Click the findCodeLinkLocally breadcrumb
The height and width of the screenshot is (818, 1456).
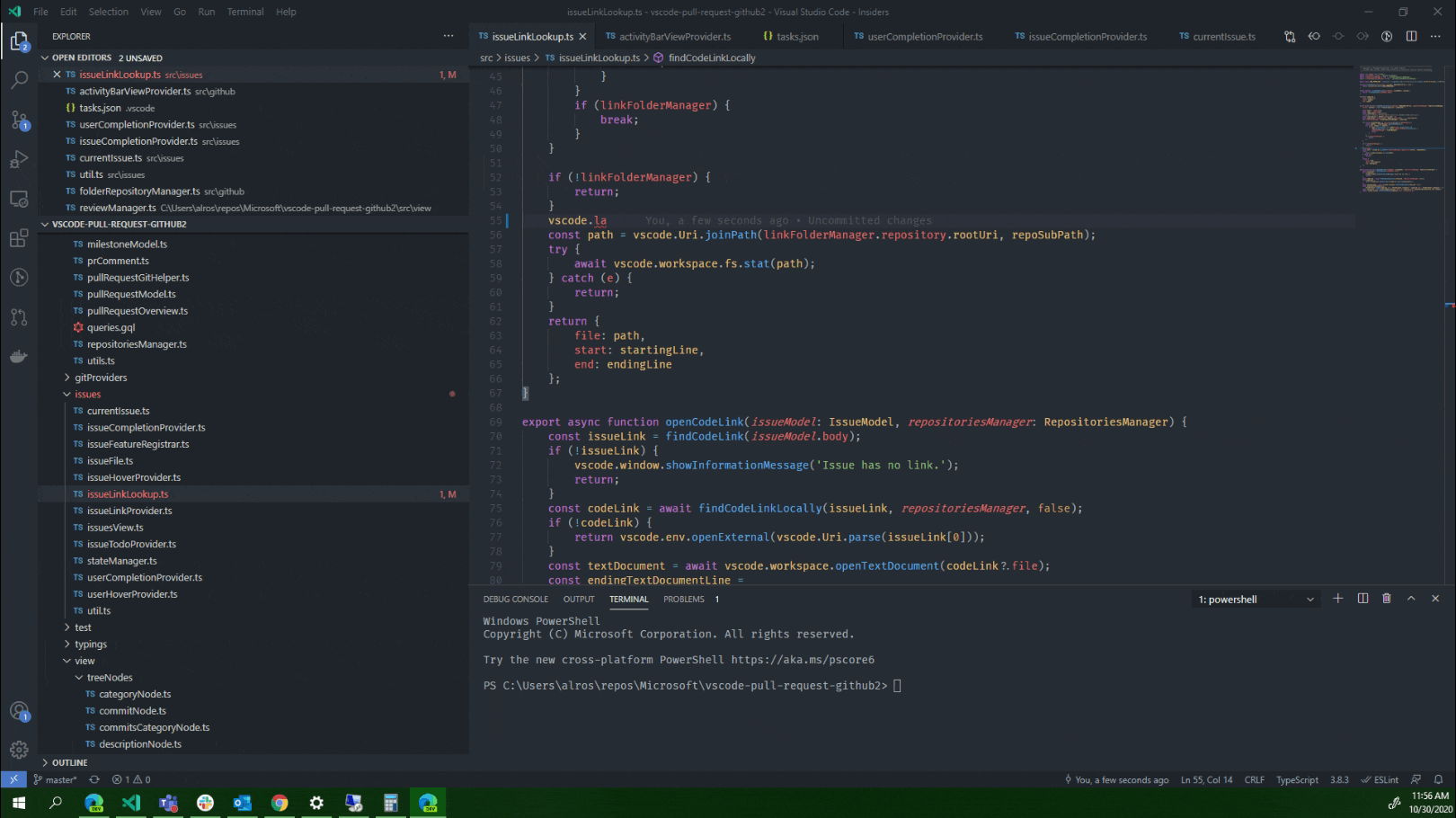[x=712, y=58]
